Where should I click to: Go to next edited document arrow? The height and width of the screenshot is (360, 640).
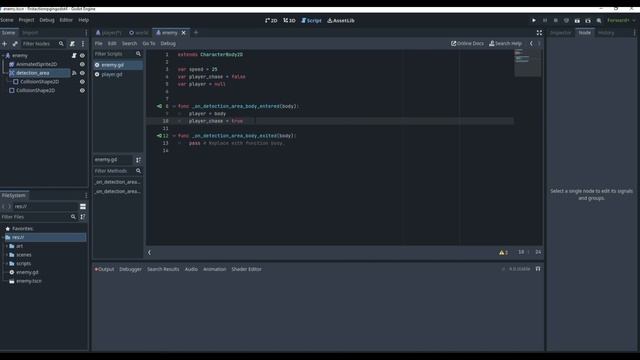(539, 44)
